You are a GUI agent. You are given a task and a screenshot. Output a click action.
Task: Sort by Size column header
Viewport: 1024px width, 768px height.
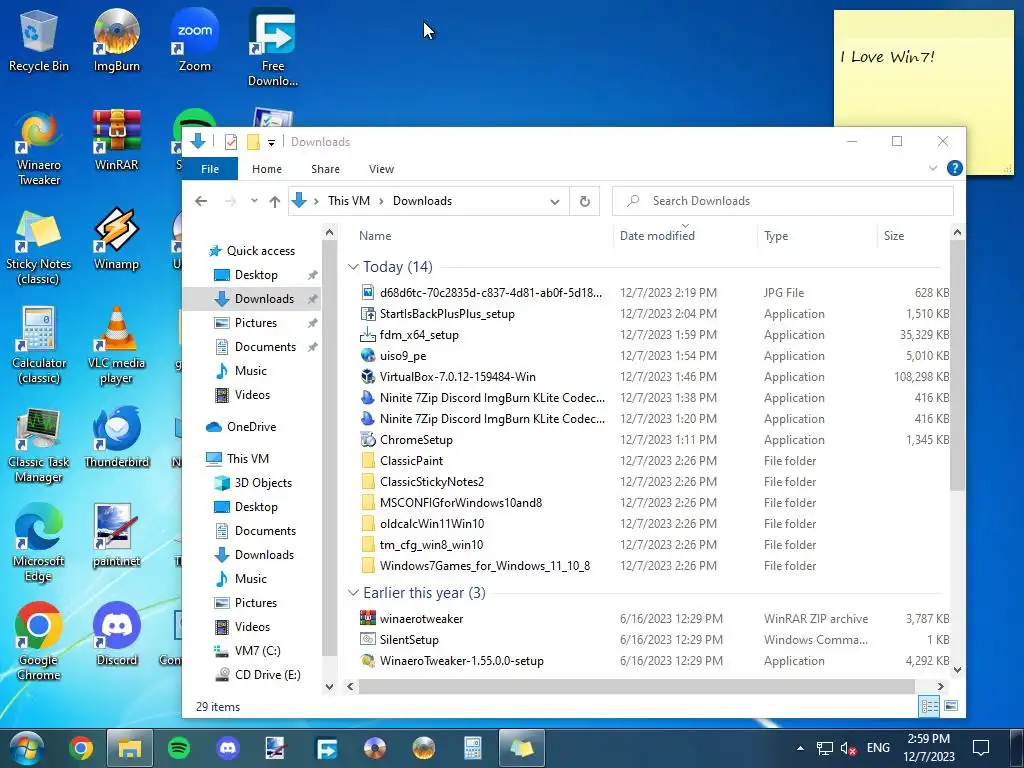(x=913, y=236)
